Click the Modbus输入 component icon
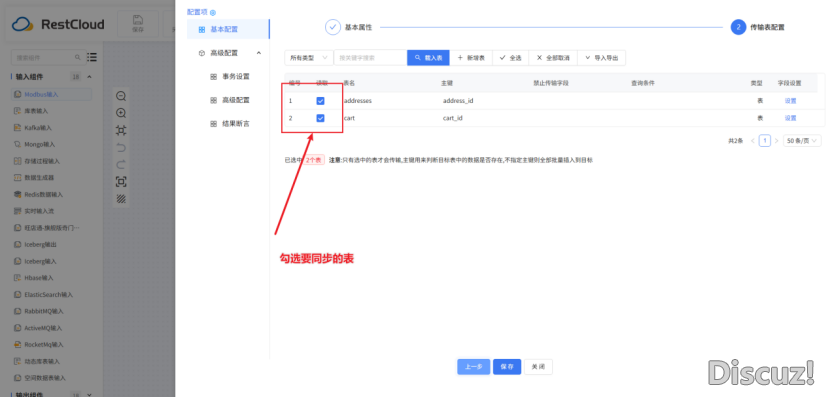This screenshot has width=831, height=397. 17,94
